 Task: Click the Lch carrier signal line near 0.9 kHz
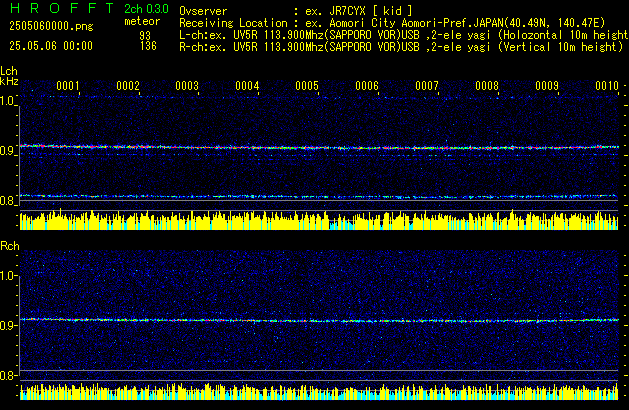(x=319, y=147)
